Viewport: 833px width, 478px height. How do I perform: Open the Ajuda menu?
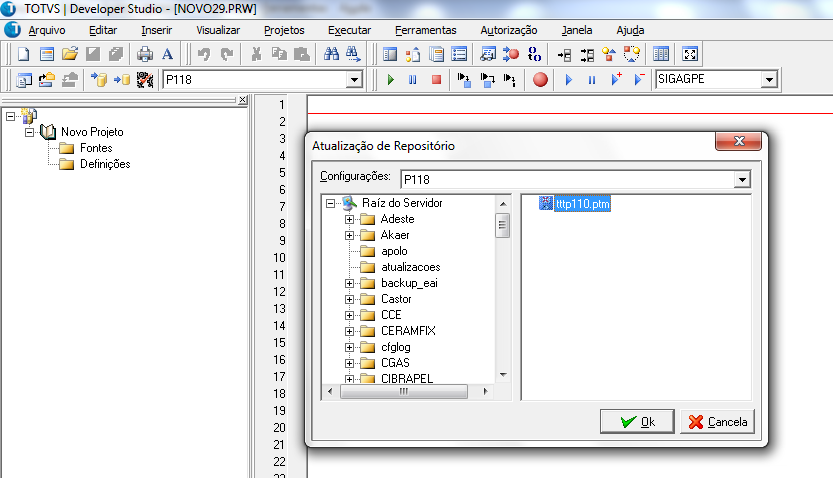click(631, 30)
